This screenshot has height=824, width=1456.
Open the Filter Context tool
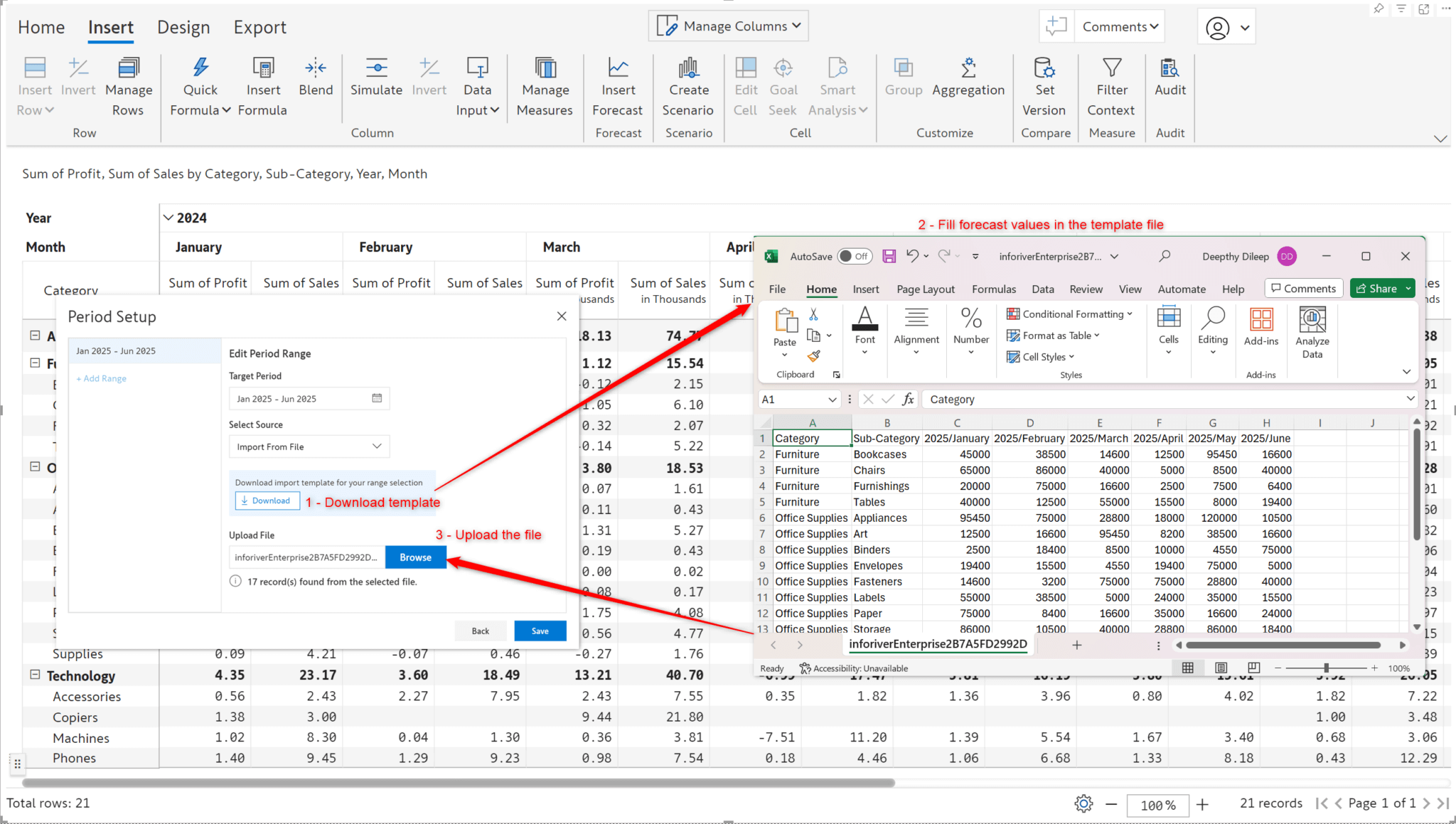[x=1112, y=87]
